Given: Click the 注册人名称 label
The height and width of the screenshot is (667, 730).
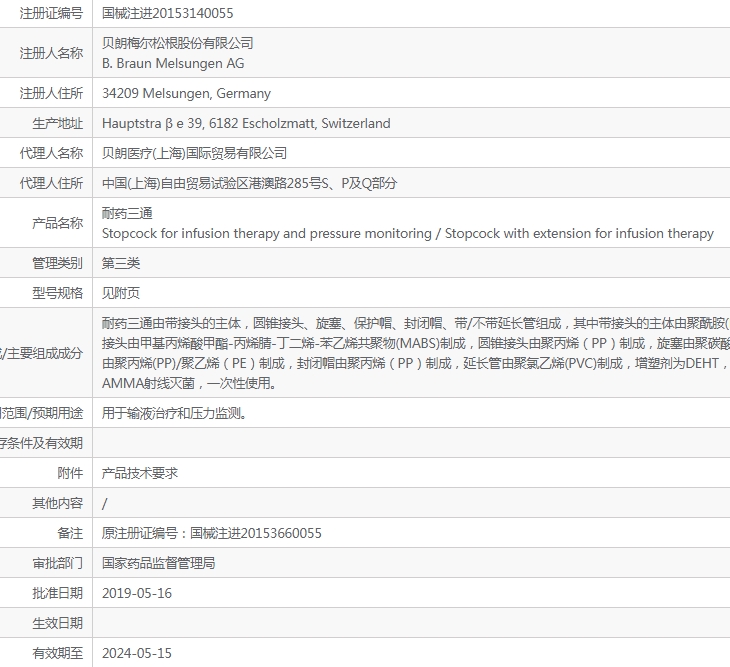Looking at the screenshot, I should [x=51, y=53].
